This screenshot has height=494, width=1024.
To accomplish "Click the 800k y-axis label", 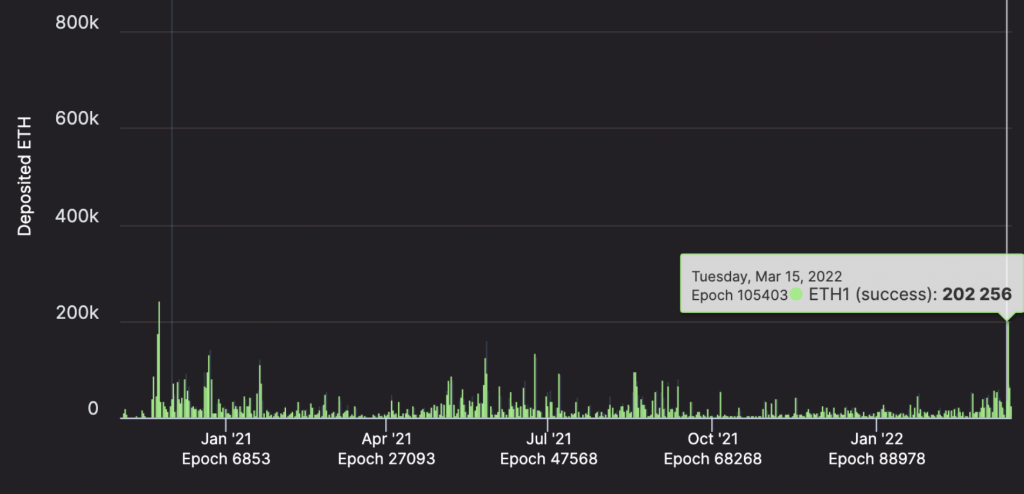I will (x=78, y=22).
